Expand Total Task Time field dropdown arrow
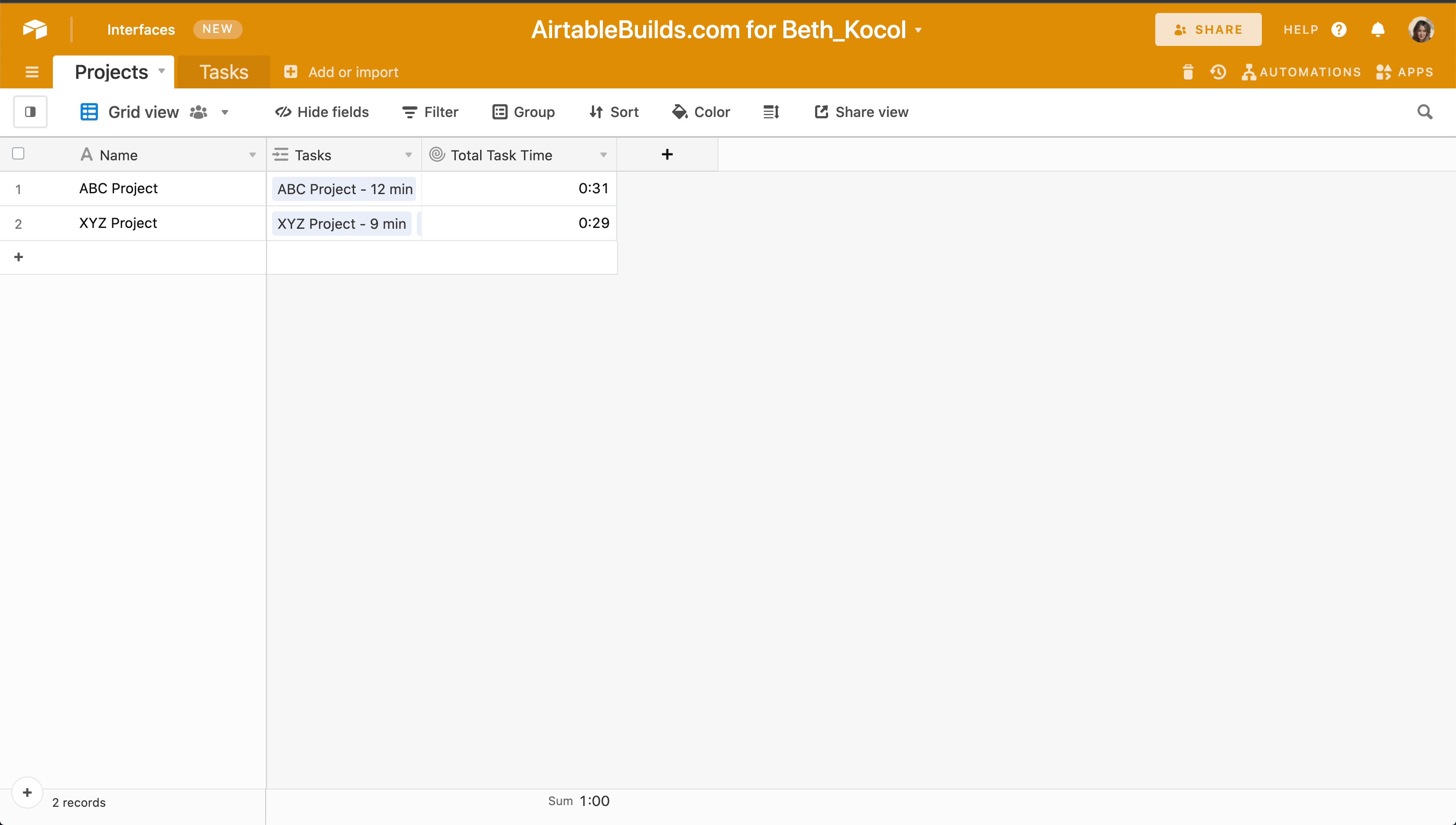This screenshot has width=1456, height=825. (603, 155)
